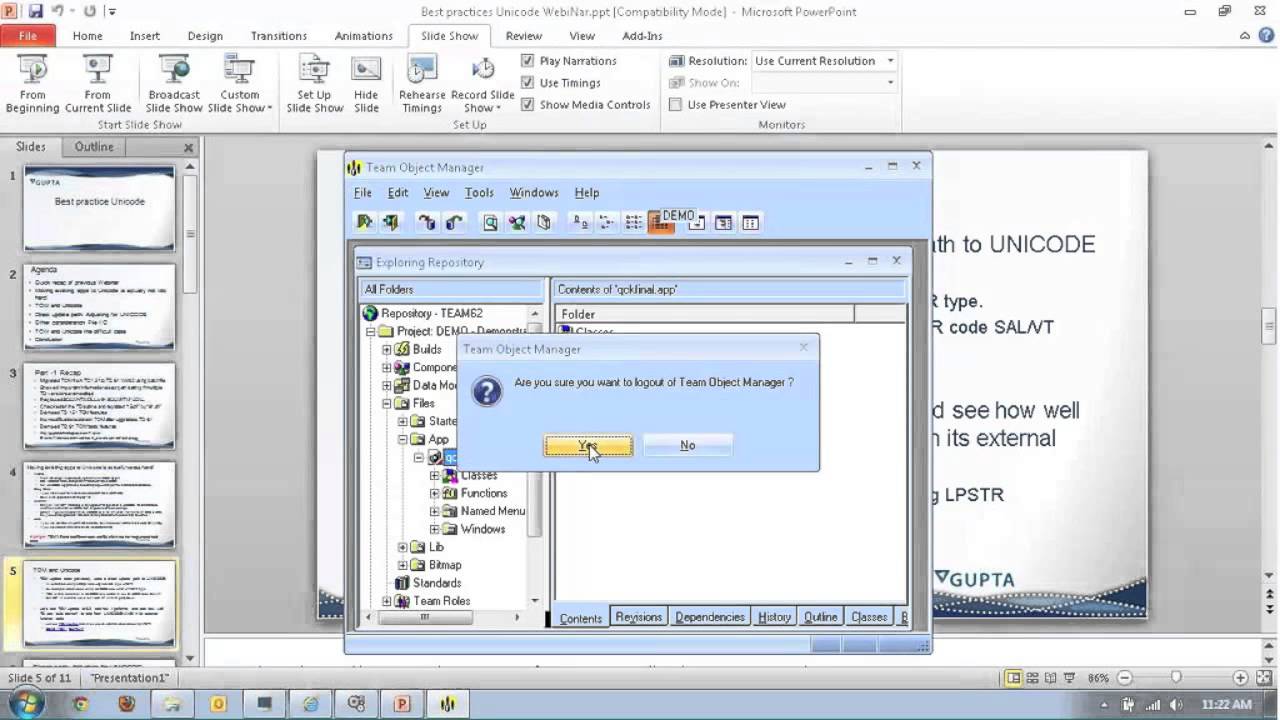Toggle Use Timings checkbox
This screenshot has width=1280, height=720.
(528, 83)
